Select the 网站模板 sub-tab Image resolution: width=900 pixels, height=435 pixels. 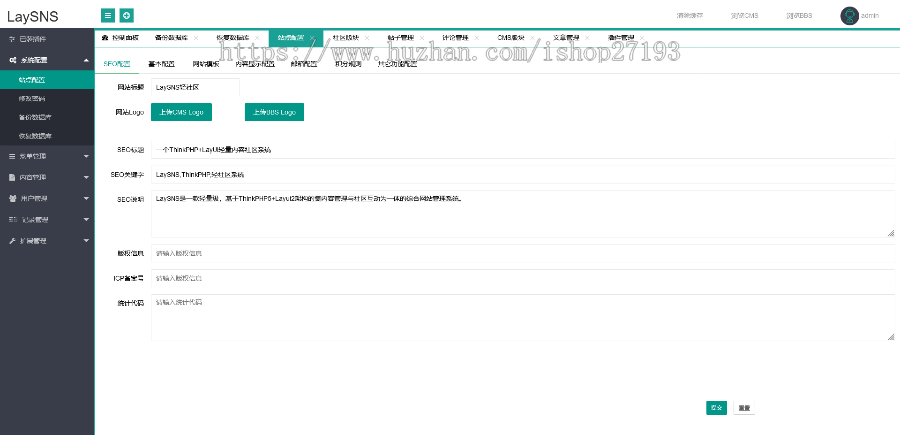pos(205,64)
